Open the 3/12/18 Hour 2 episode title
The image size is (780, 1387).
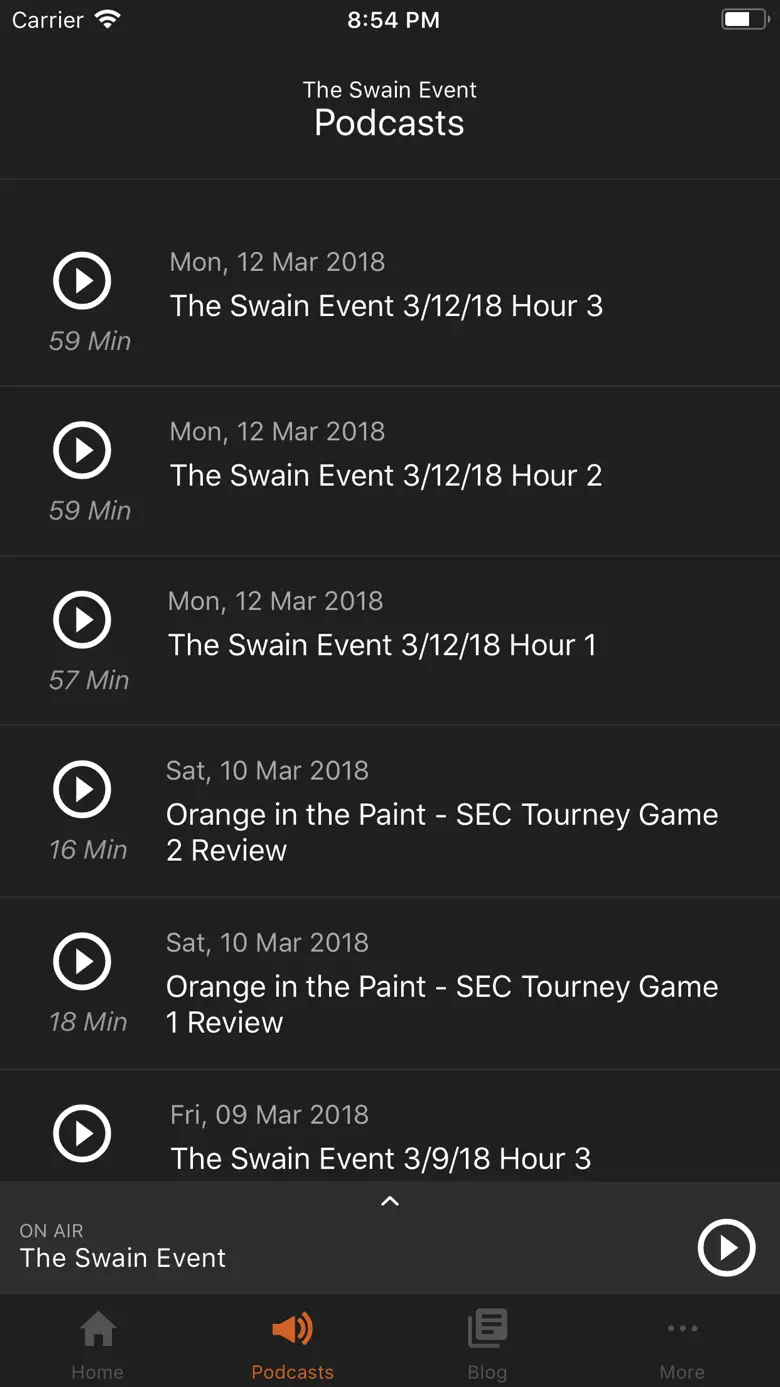[386, 476]
